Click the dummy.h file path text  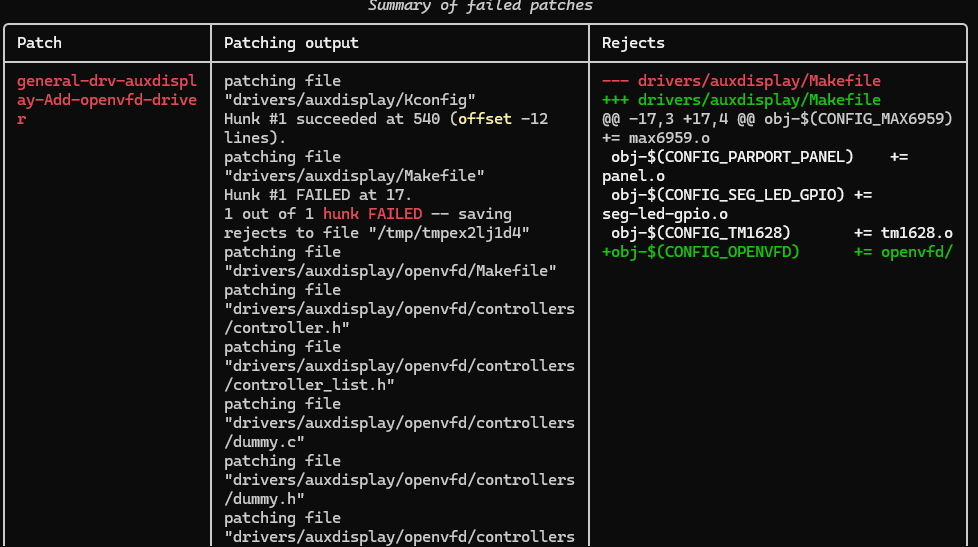point(399,490)
